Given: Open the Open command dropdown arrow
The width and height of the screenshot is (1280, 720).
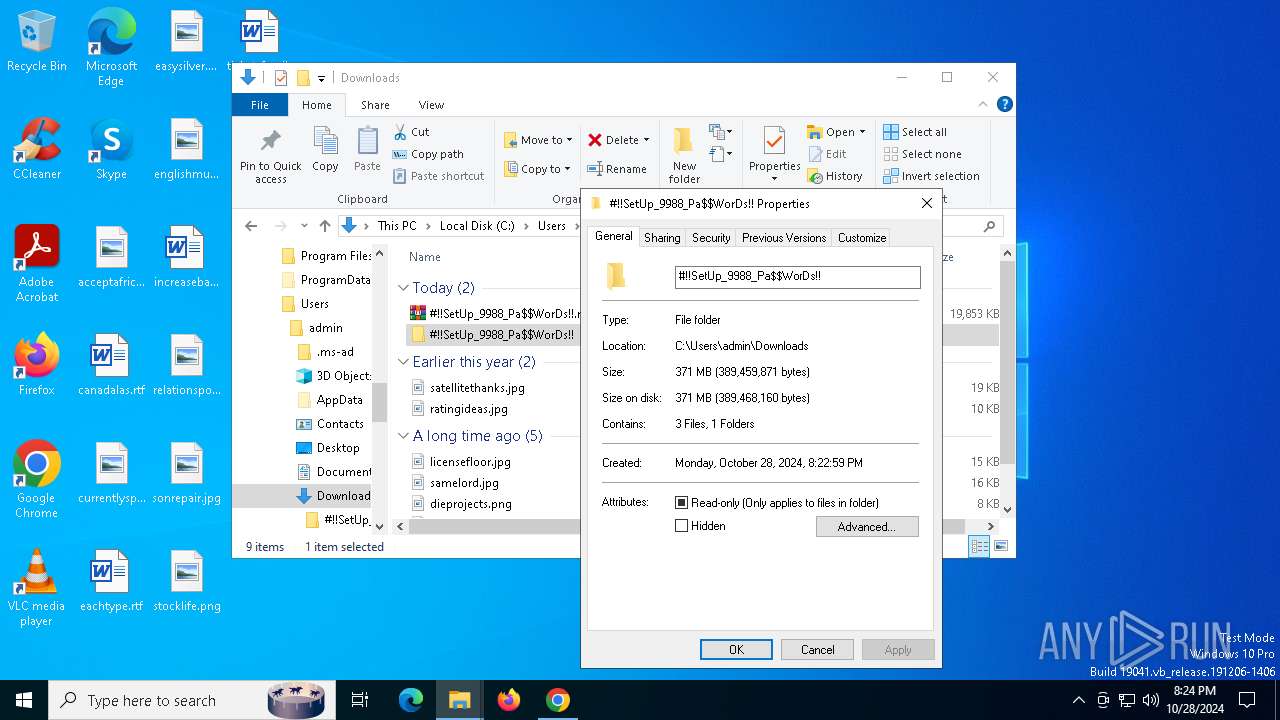Looking at the screenshot, I should tap(862, 132).
